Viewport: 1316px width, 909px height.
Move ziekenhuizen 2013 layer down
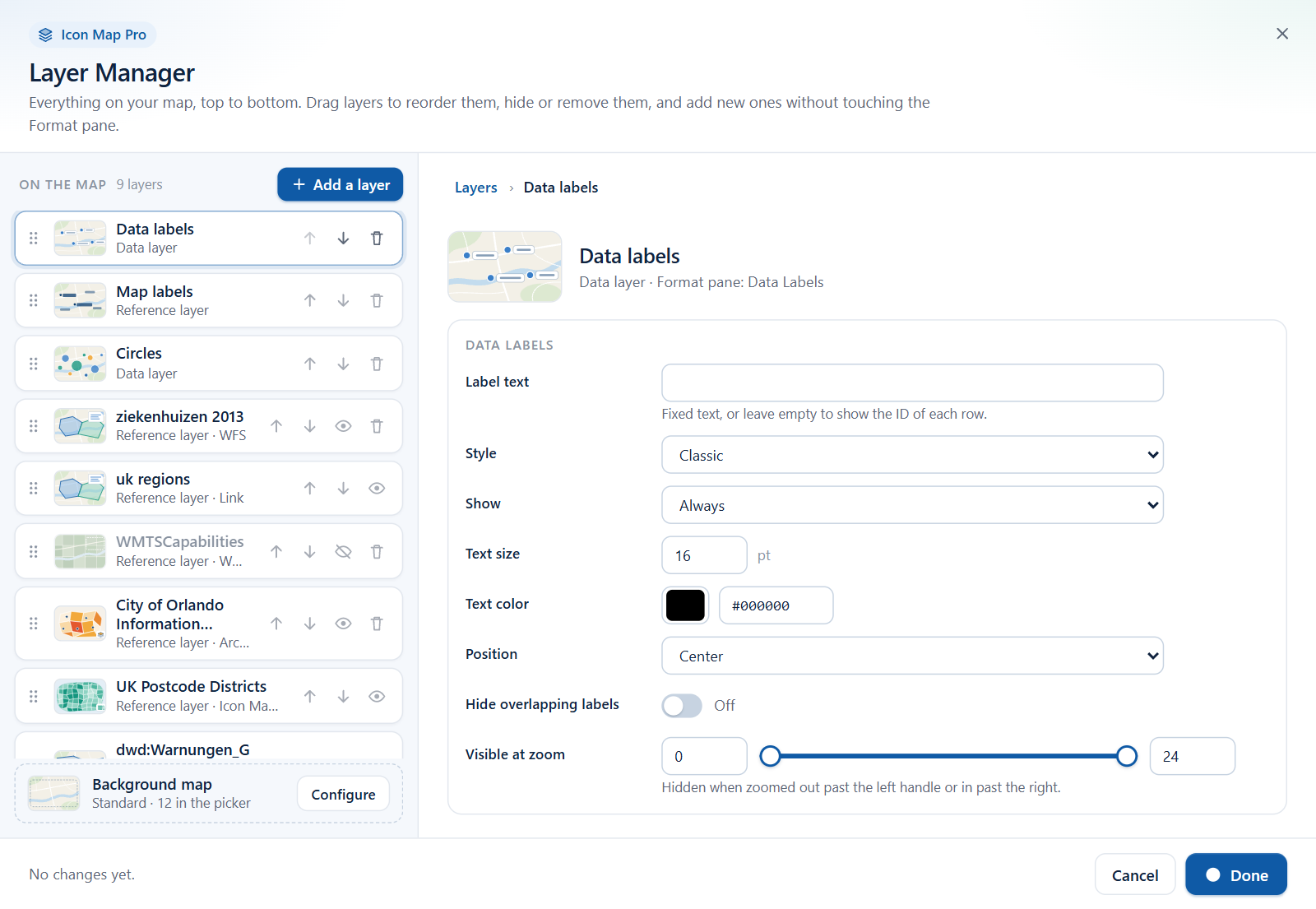tap(309, 426)
